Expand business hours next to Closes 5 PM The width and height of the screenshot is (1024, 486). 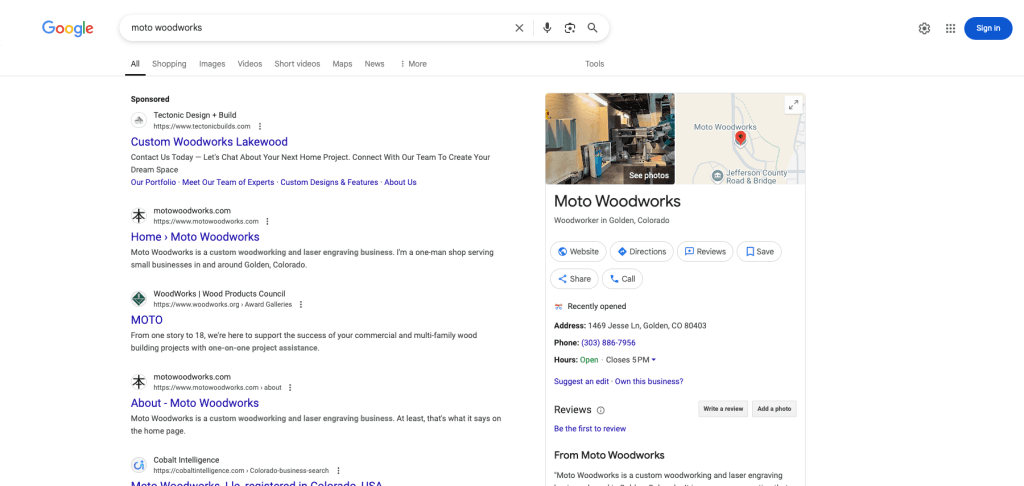654,360
